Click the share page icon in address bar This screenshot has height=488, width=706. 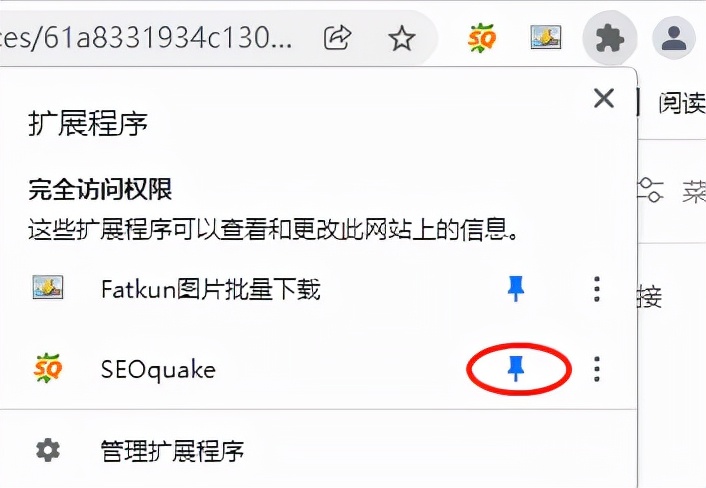pos(338,38)
